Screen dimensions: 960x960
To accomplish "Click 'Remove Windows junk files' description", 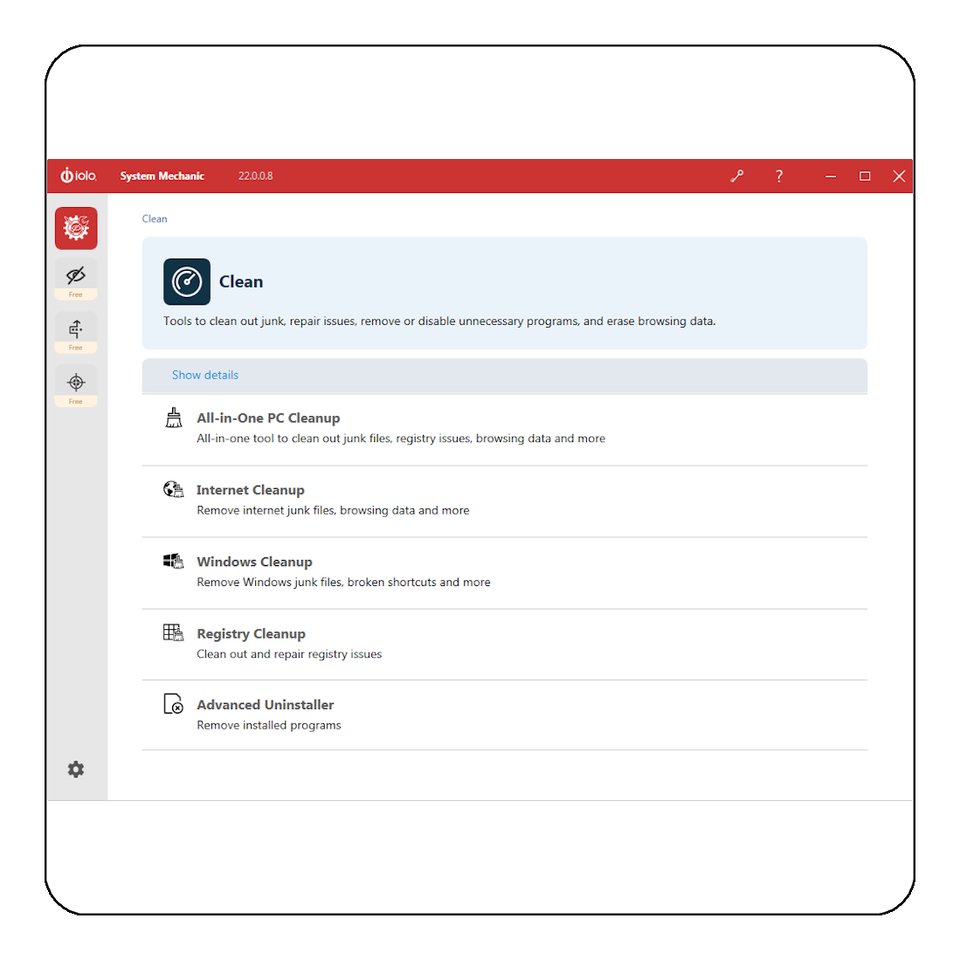I will (x=343, y=582).
